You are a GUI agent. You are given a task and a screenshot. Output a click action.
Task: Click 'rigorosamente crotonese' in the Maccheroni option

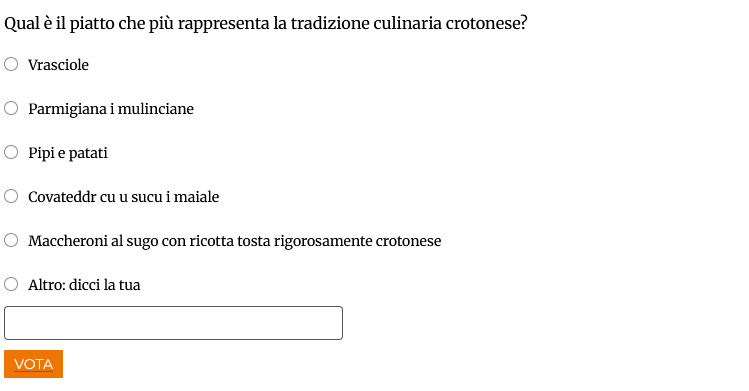click(357, 241)
